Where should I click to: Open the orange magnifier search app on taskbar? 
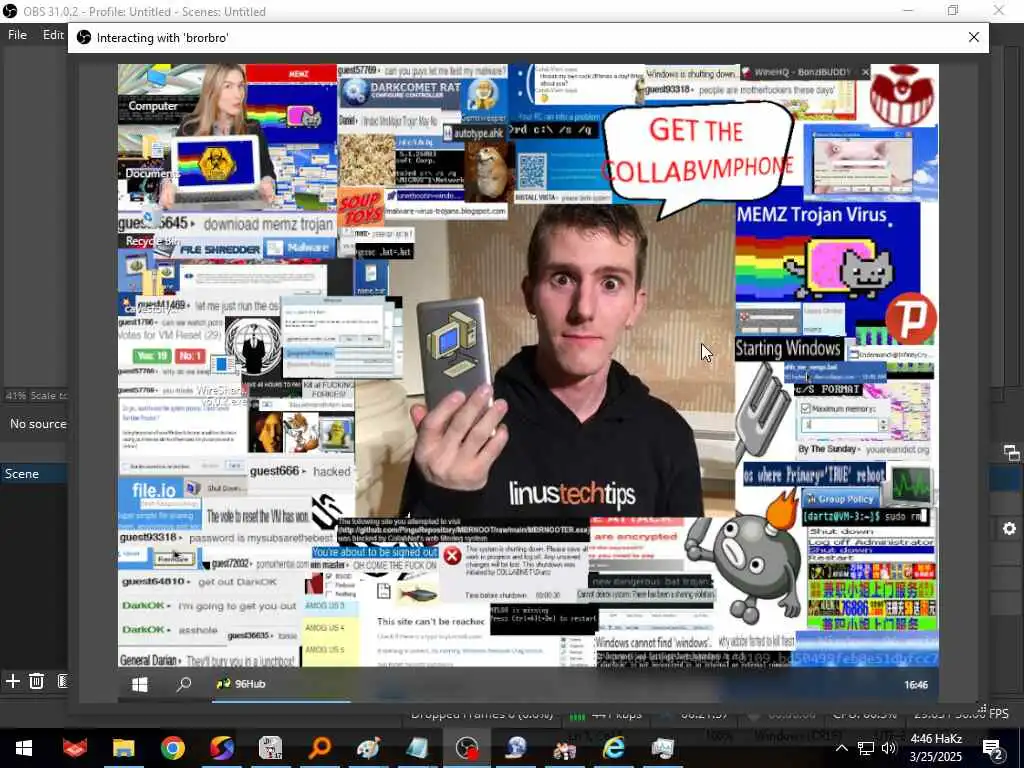320,748
